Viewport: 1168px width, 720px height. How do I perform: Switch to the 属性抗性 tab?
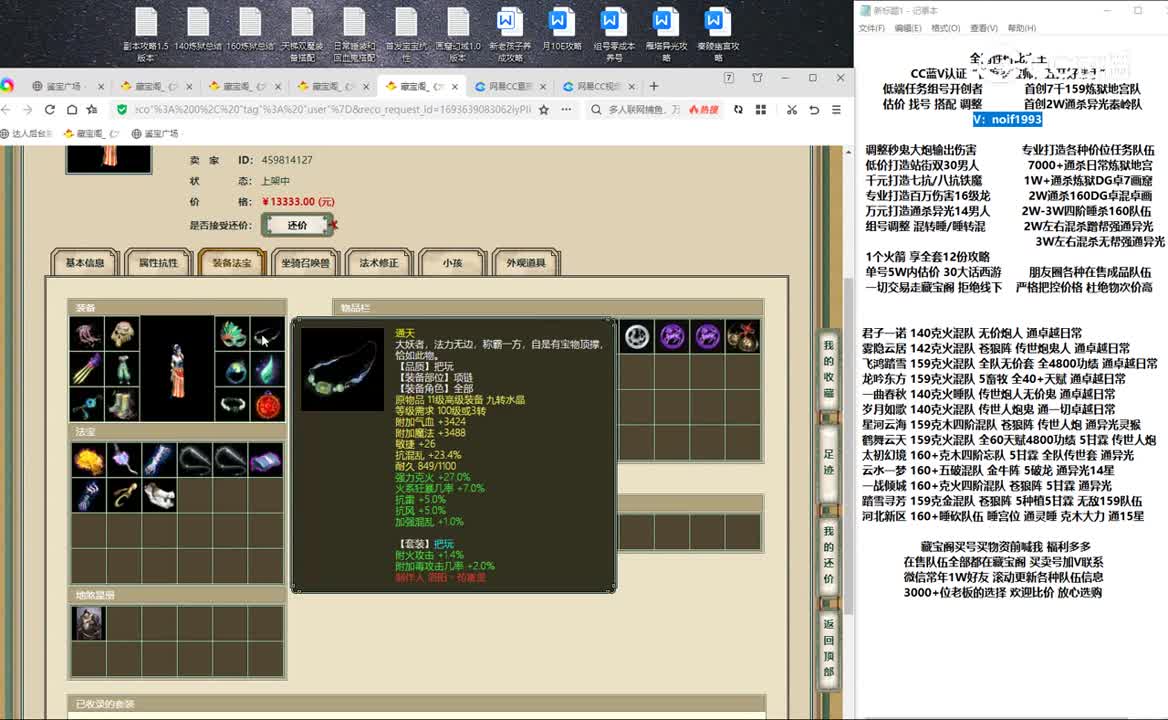click(158, 263)
